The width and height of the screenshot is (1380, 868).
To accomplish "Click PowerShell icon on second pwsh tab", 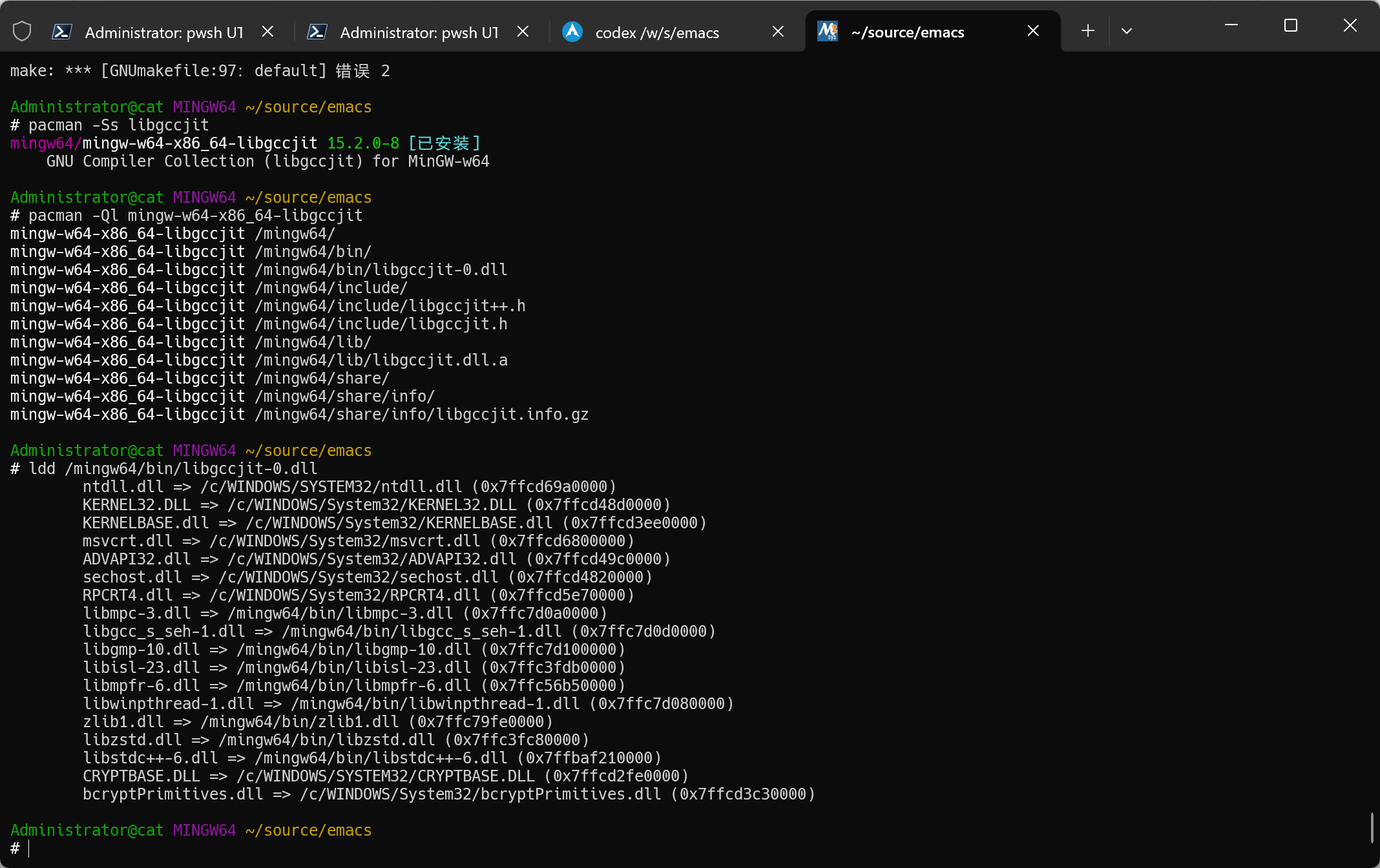I will (317, 32).
